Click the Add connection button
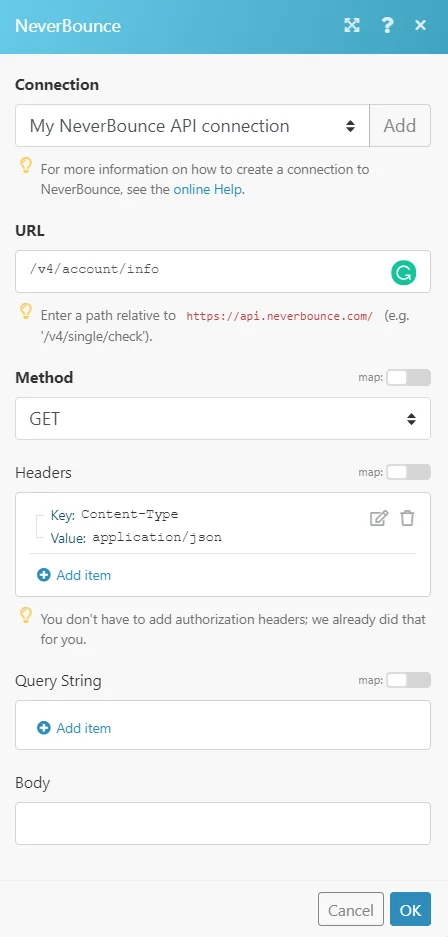The width and height of the screenshot is (448, 937). 400,125
